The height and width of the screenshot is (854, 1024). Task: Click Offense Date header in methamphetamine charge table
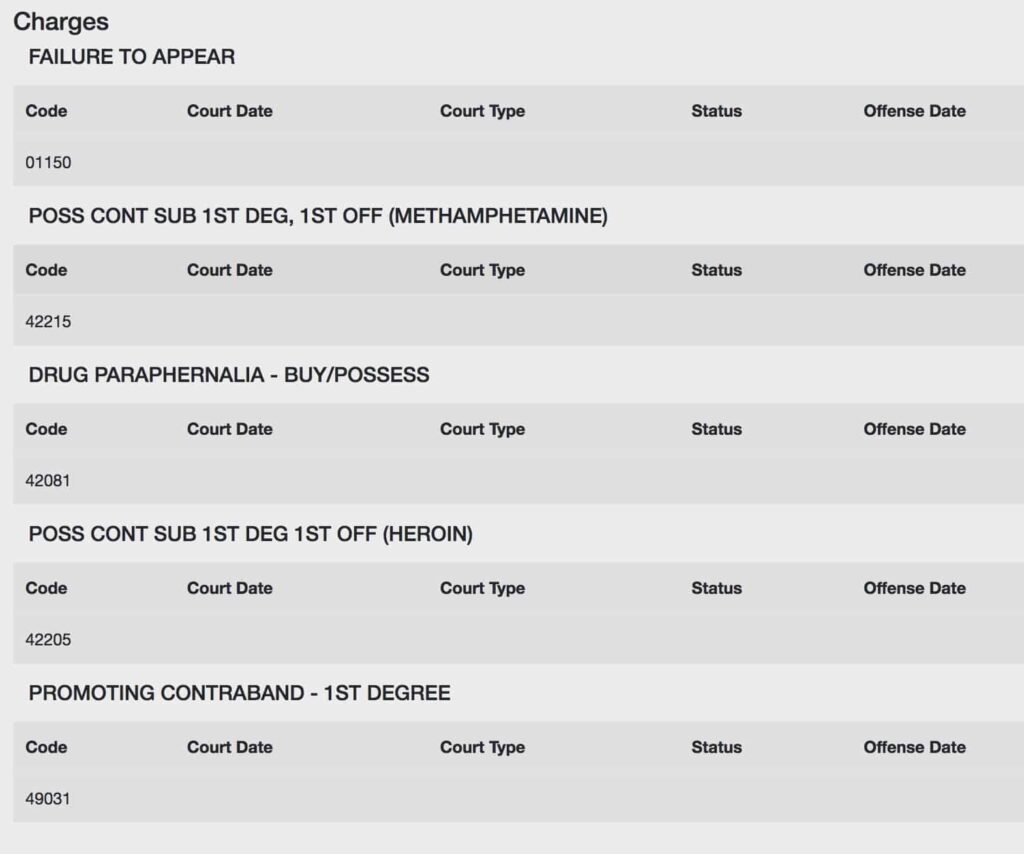click(914, 270)
